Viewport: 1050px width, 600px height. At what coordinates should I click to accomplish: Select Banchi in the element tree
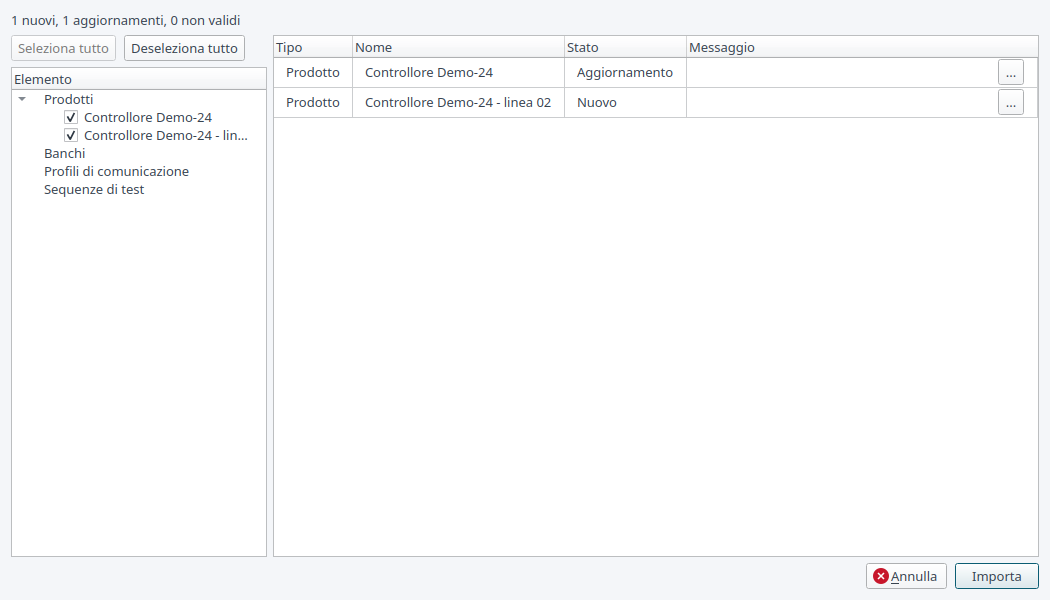64,153
